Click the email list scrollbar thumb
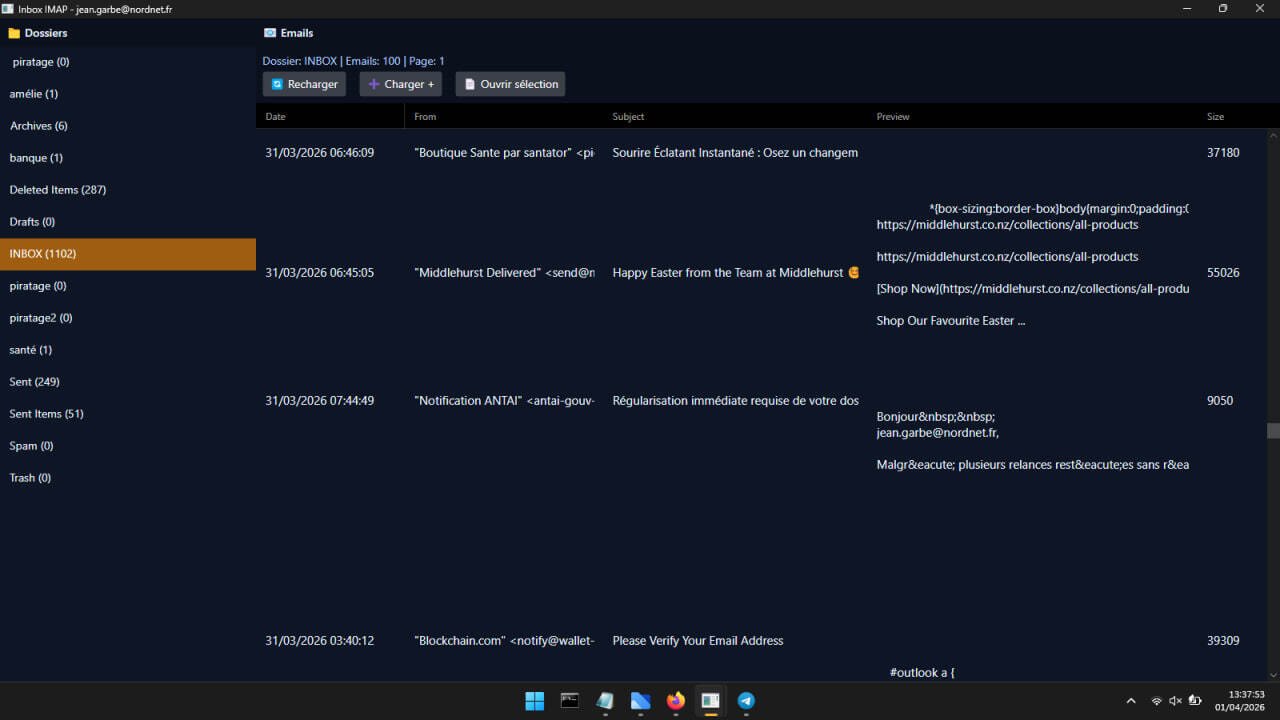The height and width of the screenshot is (720, 1280). pos(1273,431)
